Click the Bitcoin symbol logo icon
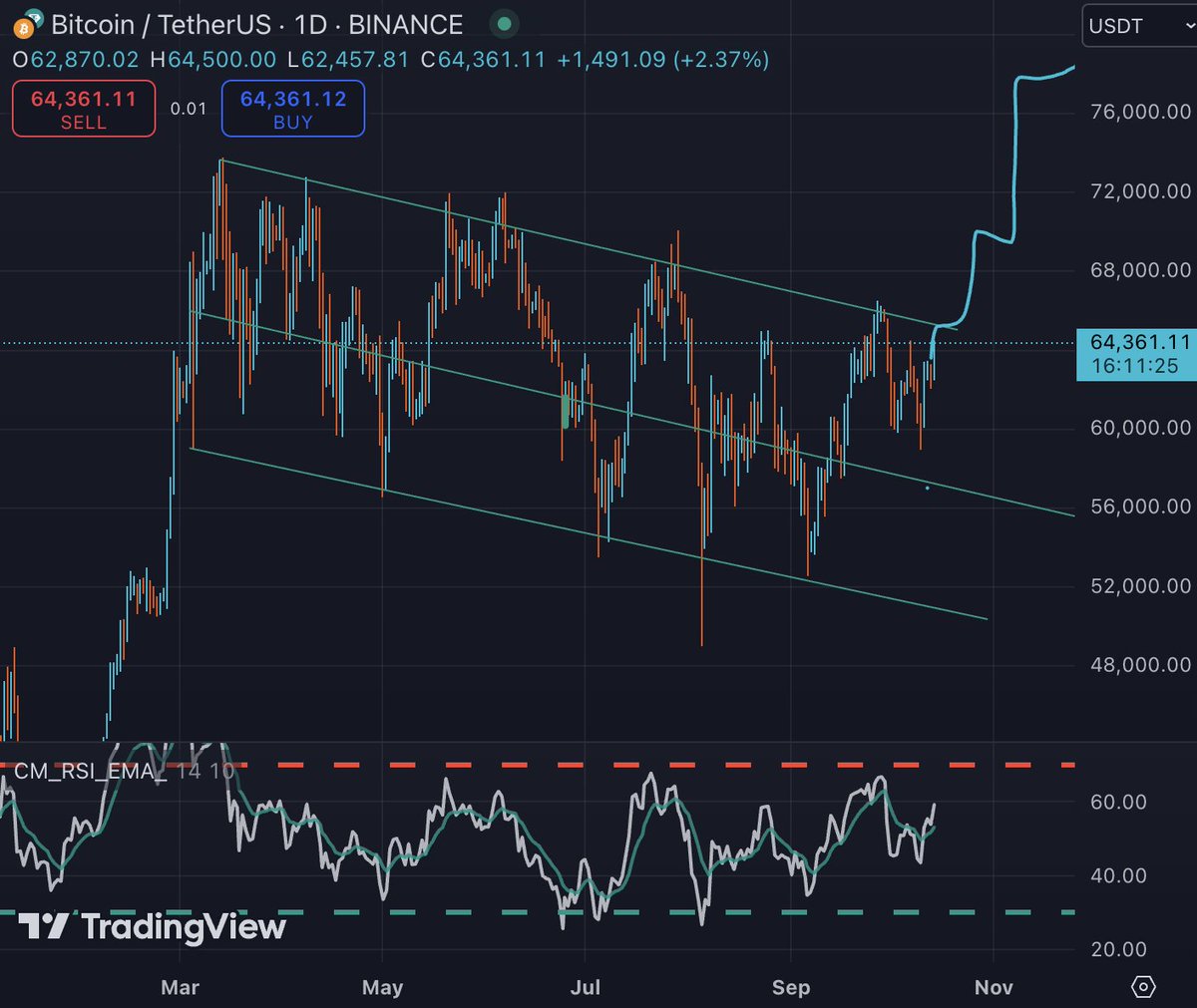The image size is (1197, 1008). [x=28, y=23]
